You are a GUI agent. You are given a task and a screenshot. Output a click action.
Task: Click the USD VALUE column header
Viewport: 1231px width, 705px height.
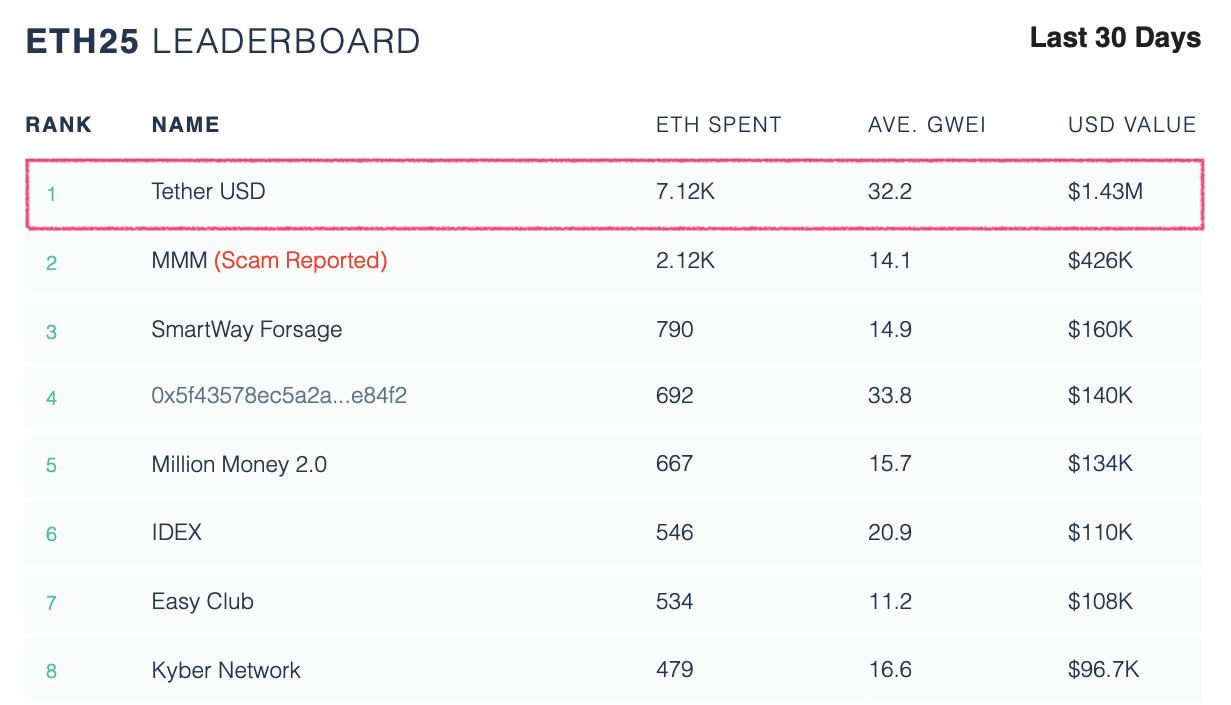1132,125
